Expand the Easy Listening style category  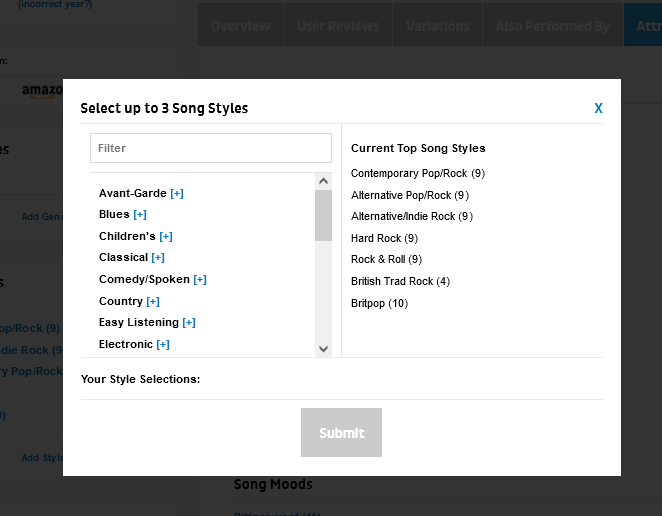(x=189, y=323)
